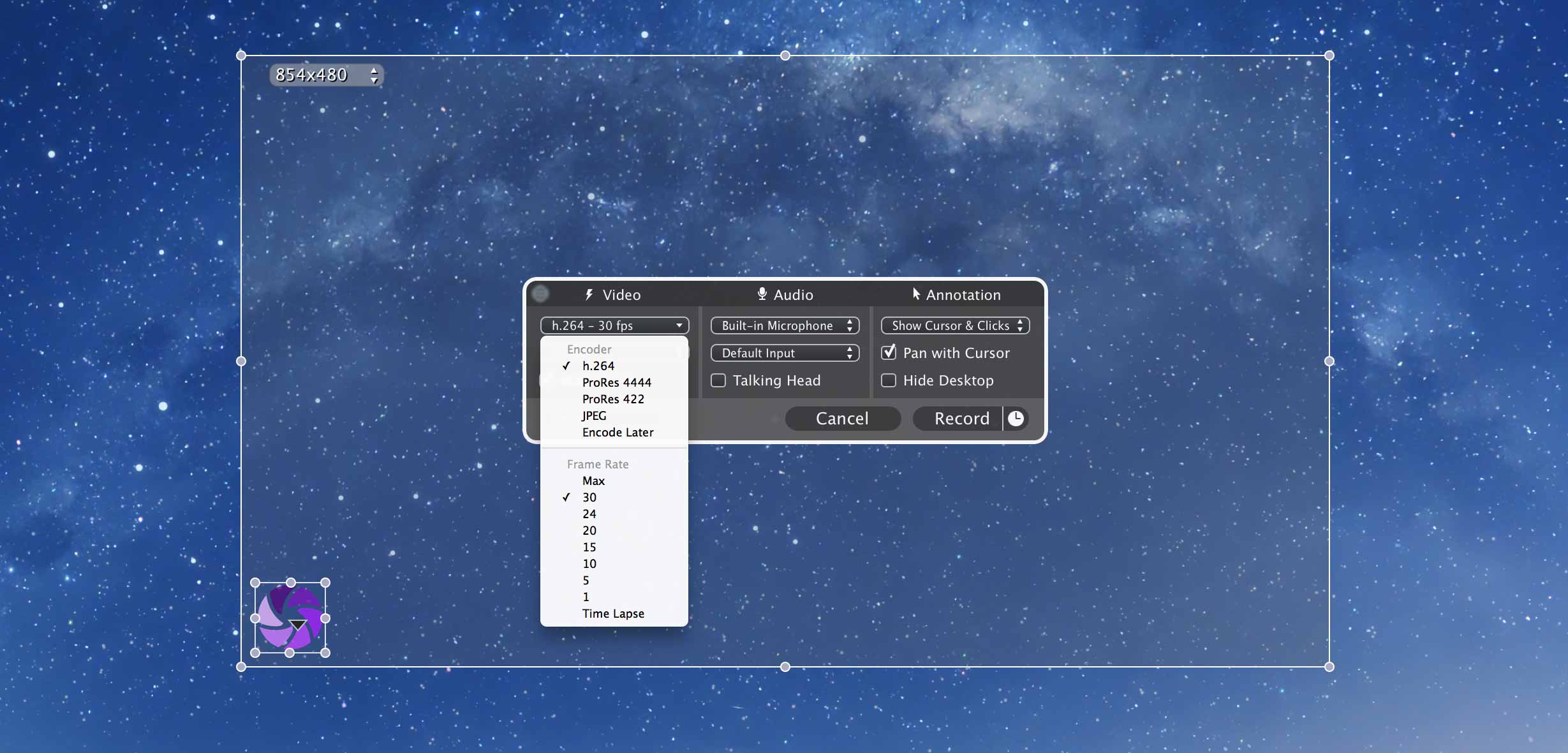Open the Default Input dropdown
The image size is (1568, 753).
(785, 353)
